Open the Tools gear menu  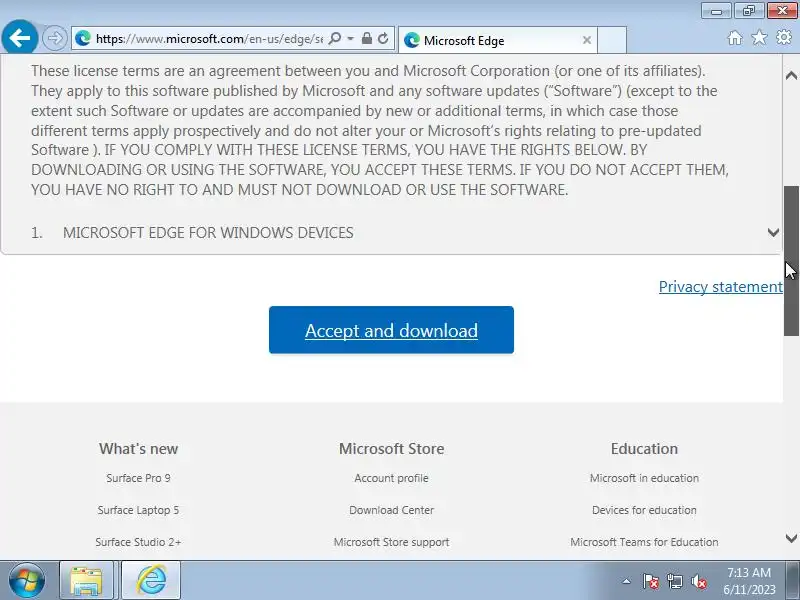(784, 37)
